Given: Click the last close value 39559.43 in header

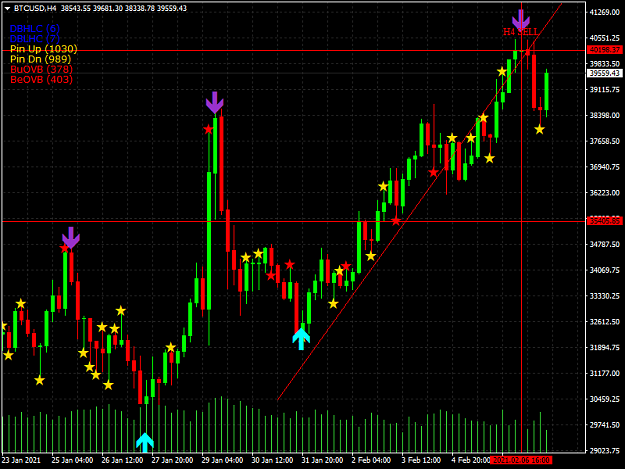Looking at the screenshot, I should [172, 8].
